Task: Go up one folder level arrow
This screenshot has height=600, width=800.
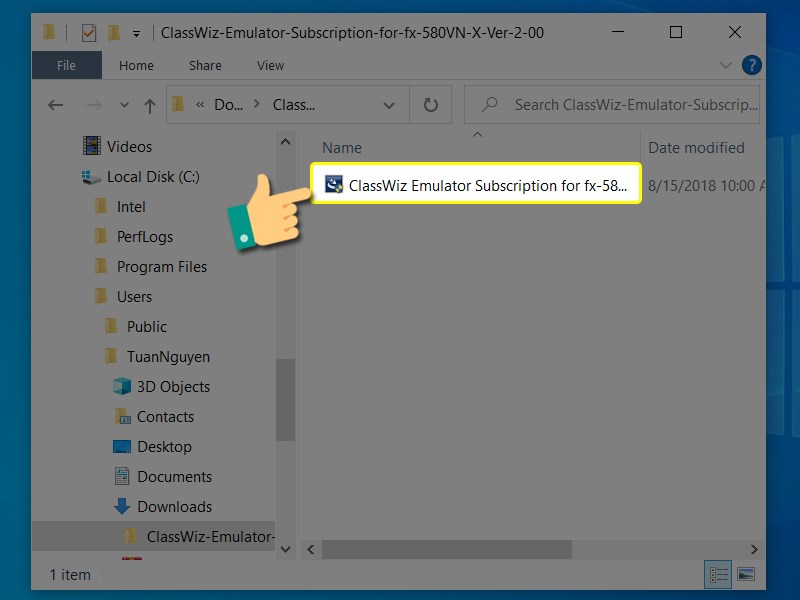Action: 149,105
